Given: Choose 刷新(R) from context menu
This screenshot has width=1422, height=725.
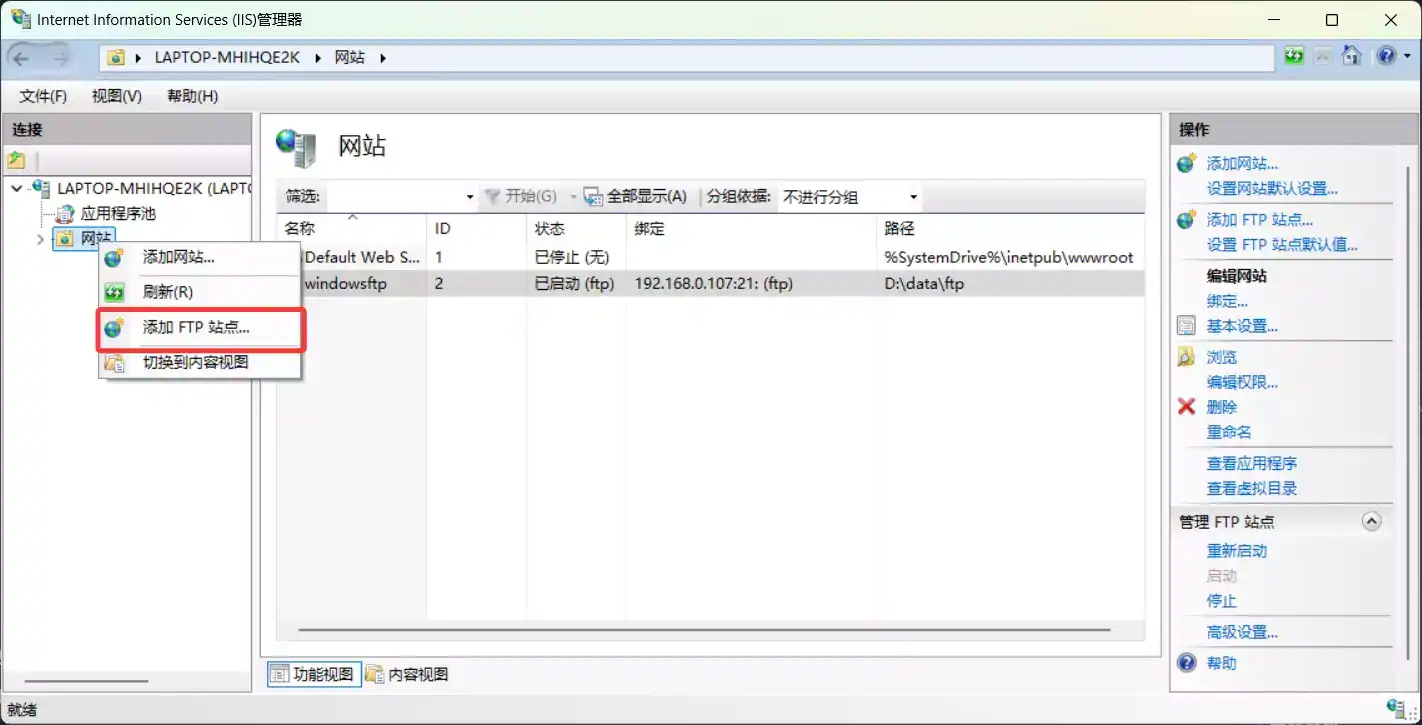Looking at the screenshot, I should 200,292.
